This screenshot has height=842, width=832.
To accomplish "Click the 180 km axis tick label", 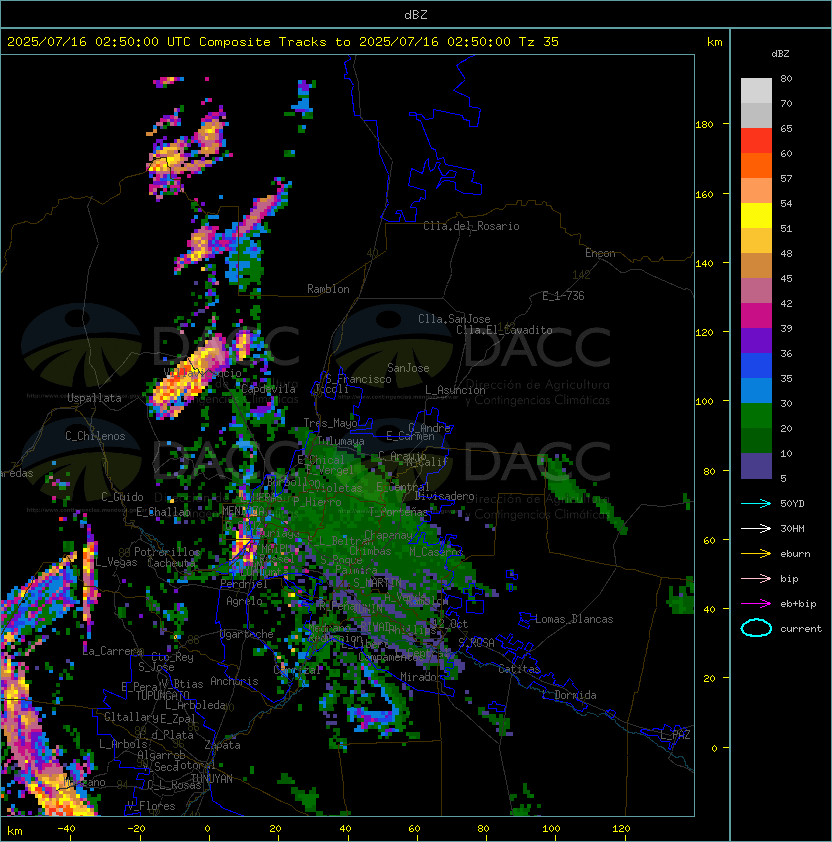I will click(704, 124).
